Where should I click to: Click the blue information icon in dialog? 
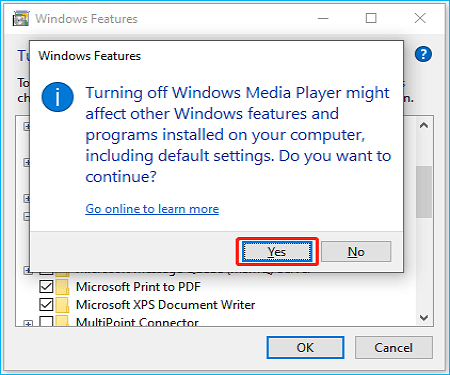point(58,97)
